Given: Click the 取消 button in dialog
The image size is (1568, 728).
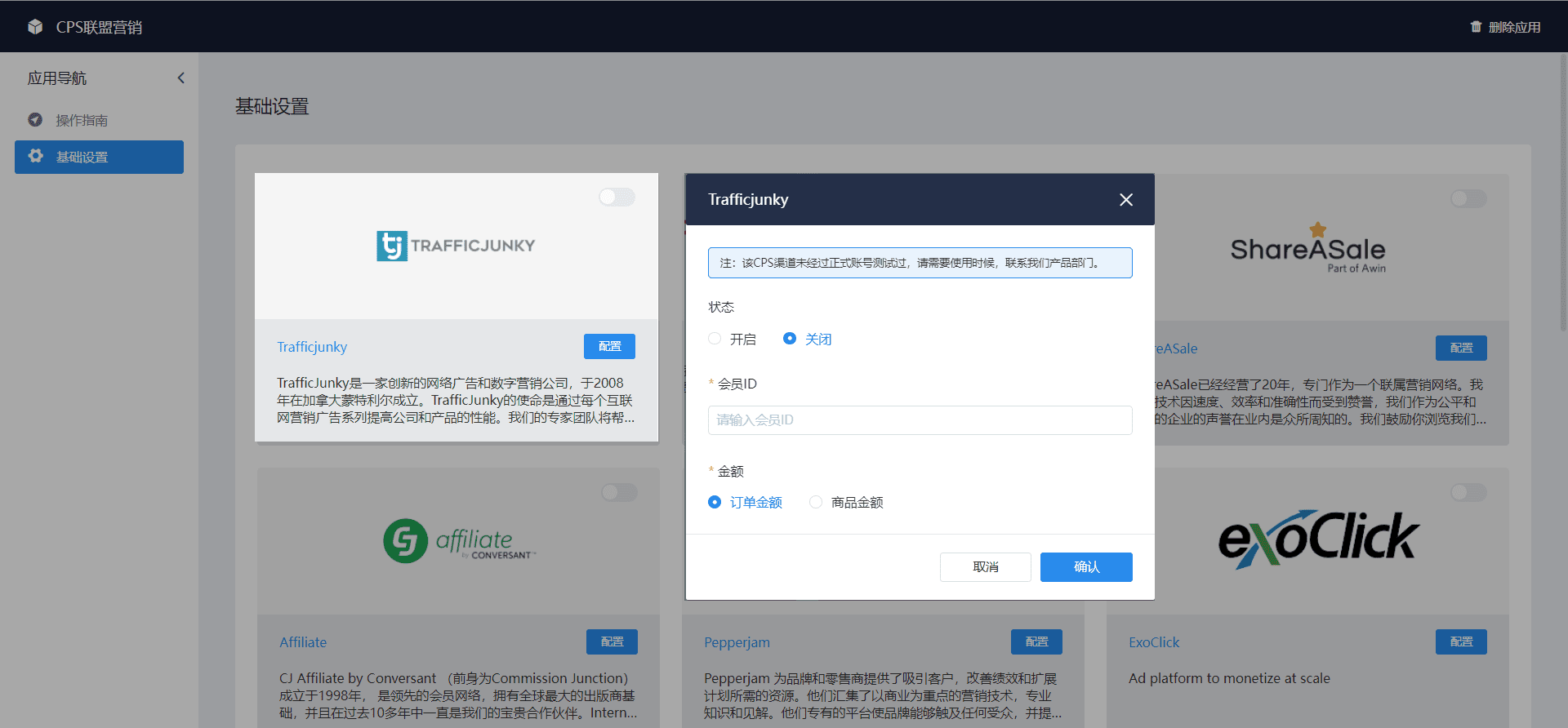Looking at the screenshot, I should (986, 567).
